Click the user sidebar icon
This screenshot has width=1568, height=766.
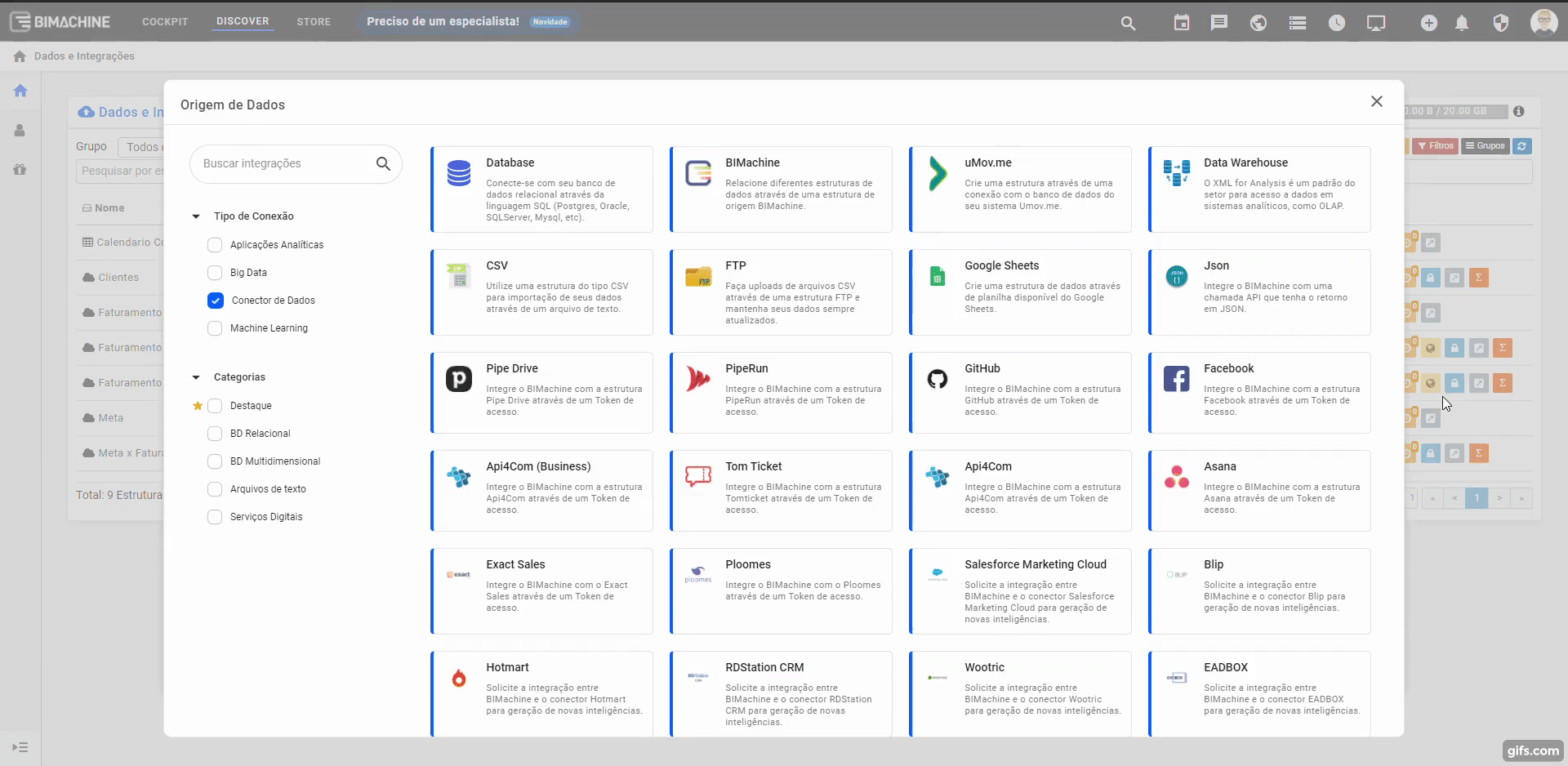pos(20,130)
